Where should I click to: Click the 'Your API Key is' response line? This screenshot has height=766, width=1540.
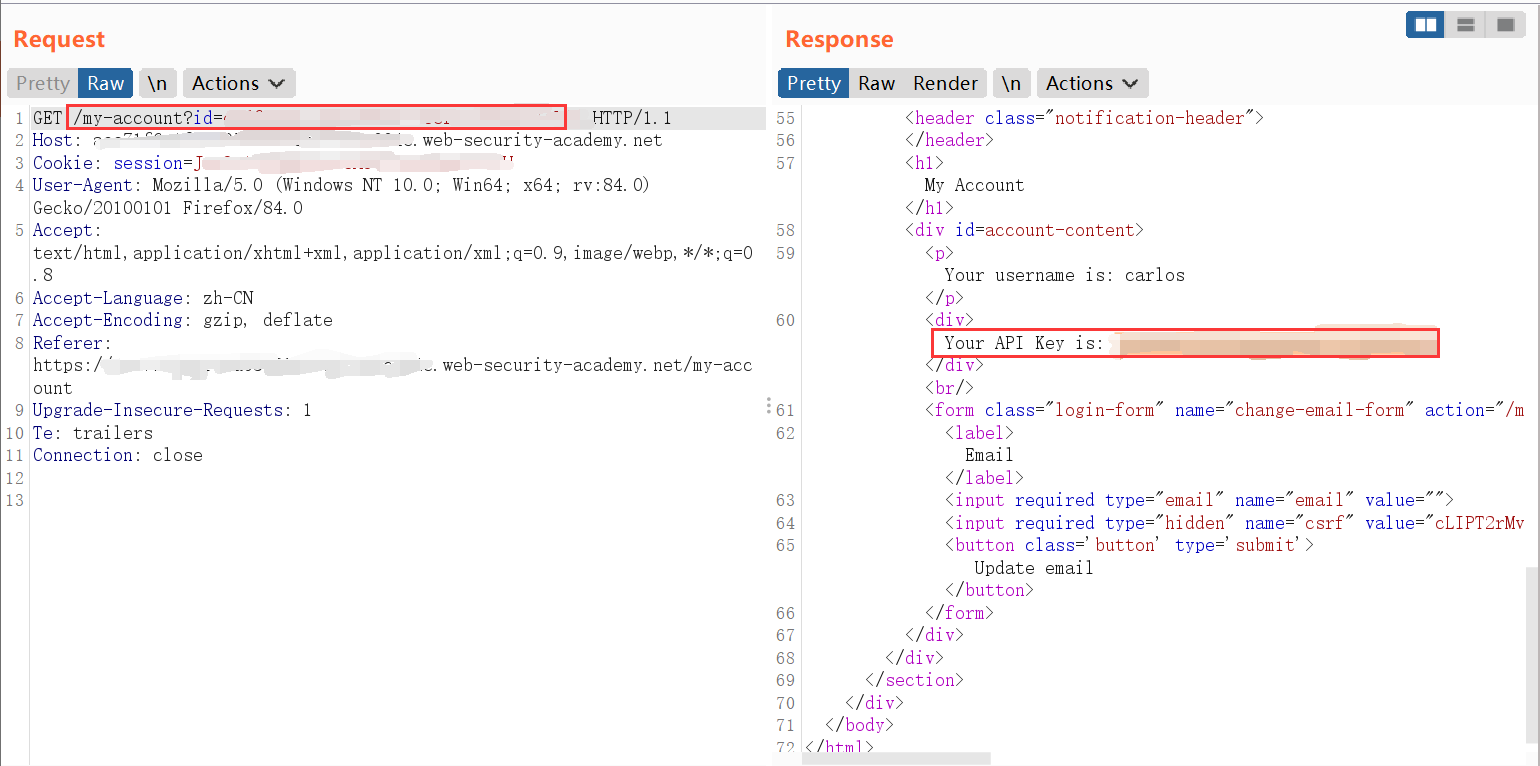point(1023,343)
